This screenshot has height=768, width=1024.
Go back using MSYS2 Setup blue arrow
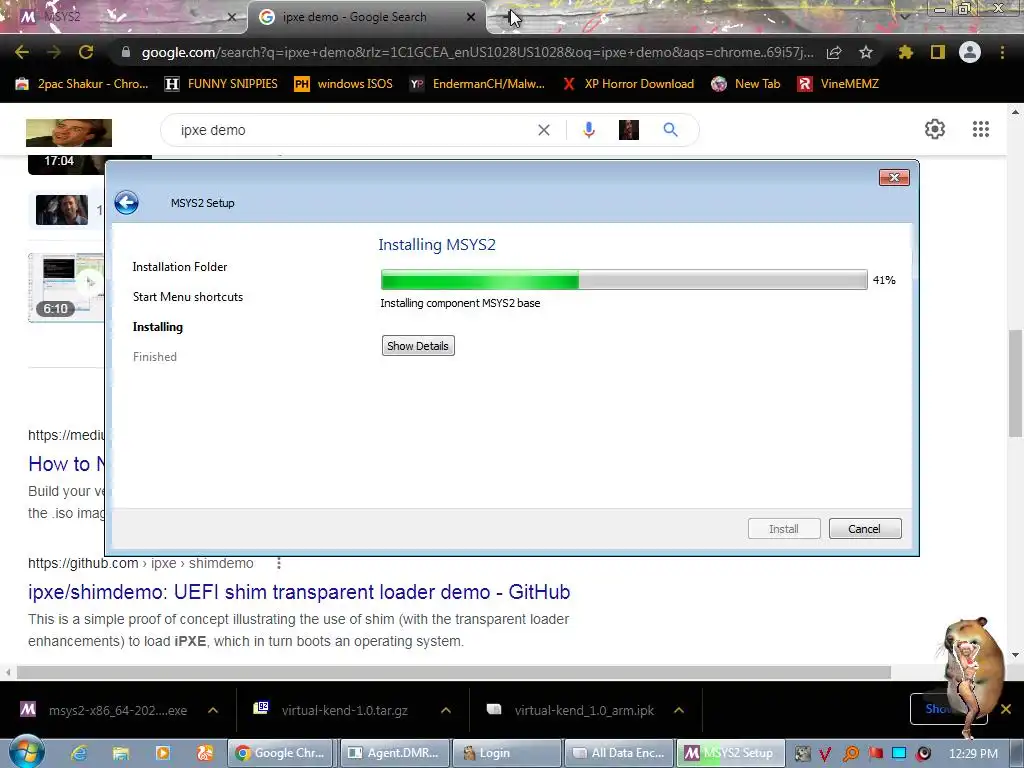[127, 202]
